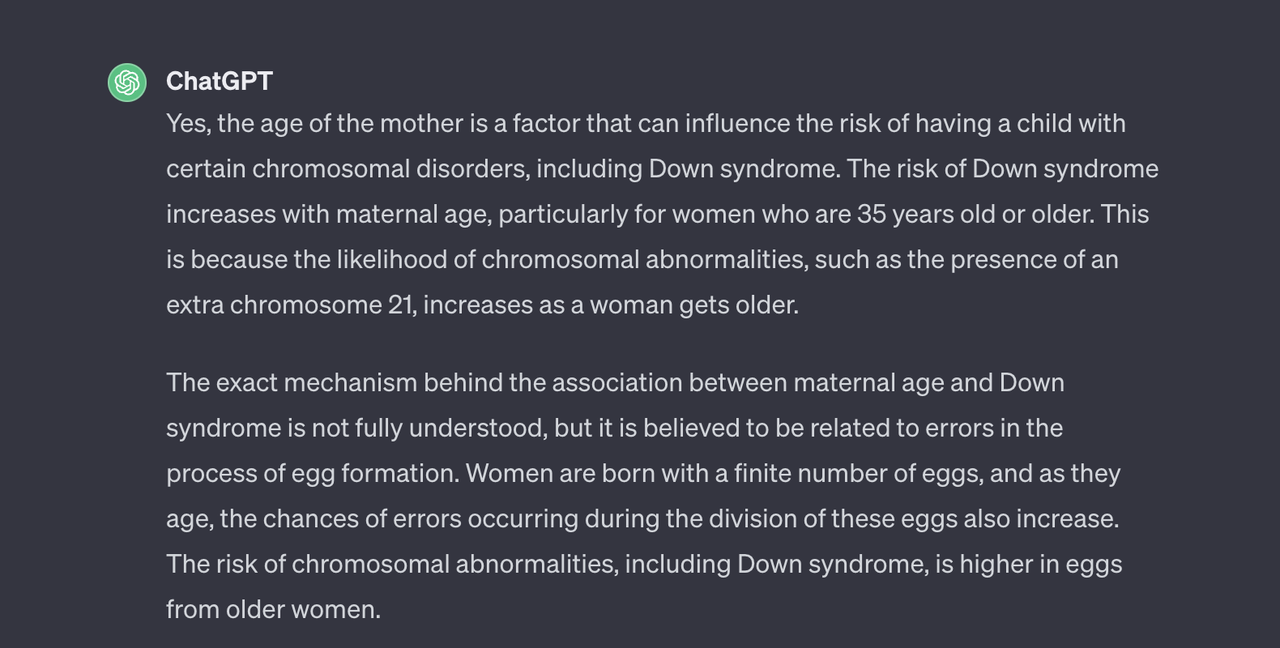Click the ChatGPT sender name label
This screenshot has width=1280, height=648.
[219, 81]
